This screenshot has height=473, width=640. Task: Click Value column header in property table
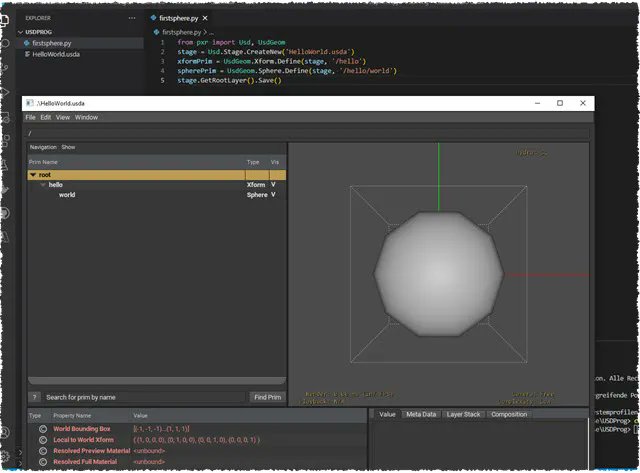click(x=140, y=415)
